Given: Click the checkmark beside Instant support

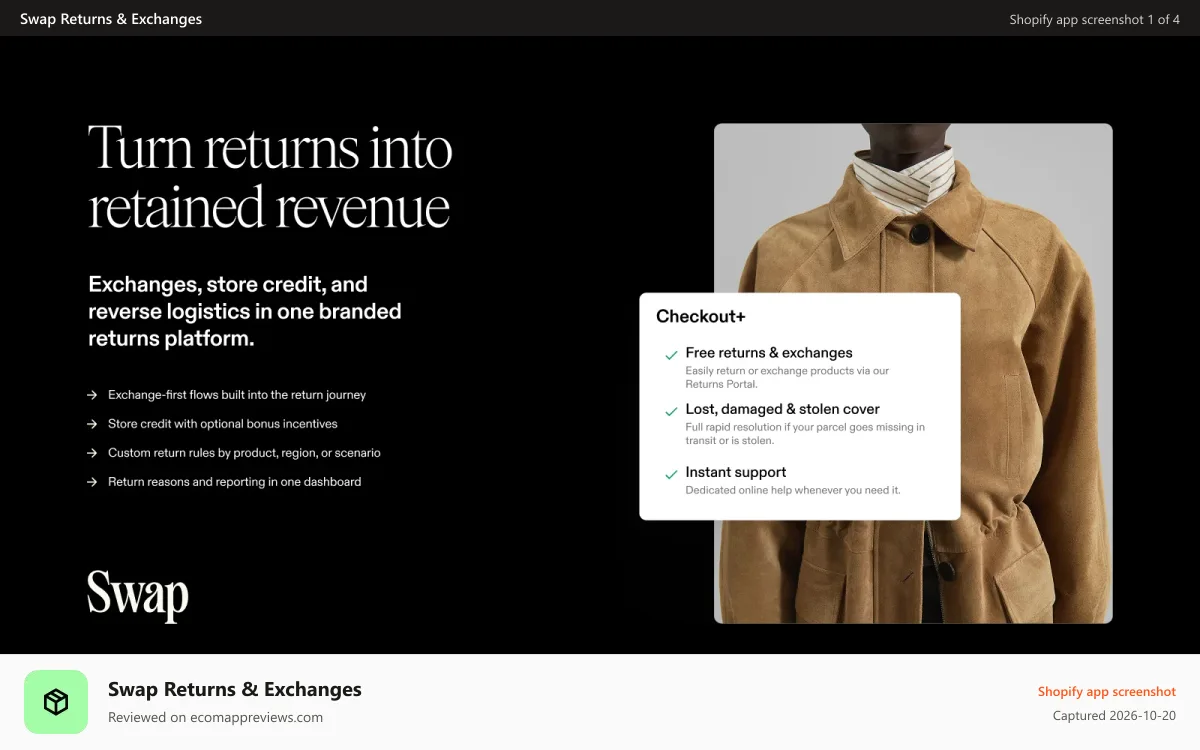Looking at the screenshot, I should pyautogui.click(x=671, y=474).
